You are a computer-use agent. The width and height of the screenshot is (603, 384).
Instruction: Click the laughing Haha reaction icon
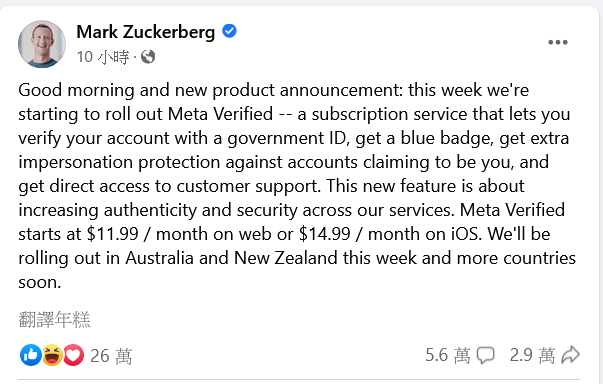(52, 355)
